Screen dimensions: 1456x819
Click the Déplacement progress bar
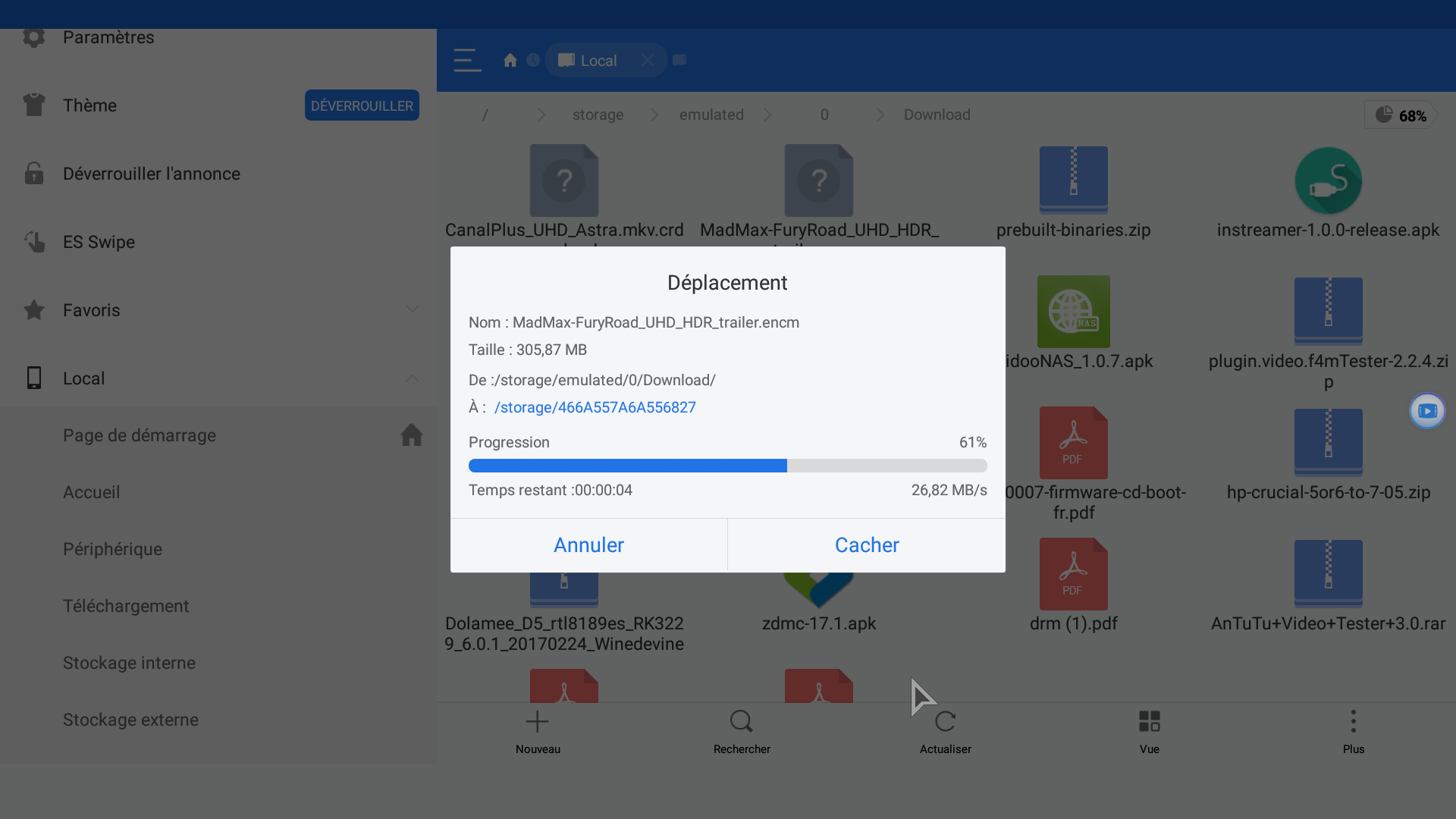click(x=727, y=466)
